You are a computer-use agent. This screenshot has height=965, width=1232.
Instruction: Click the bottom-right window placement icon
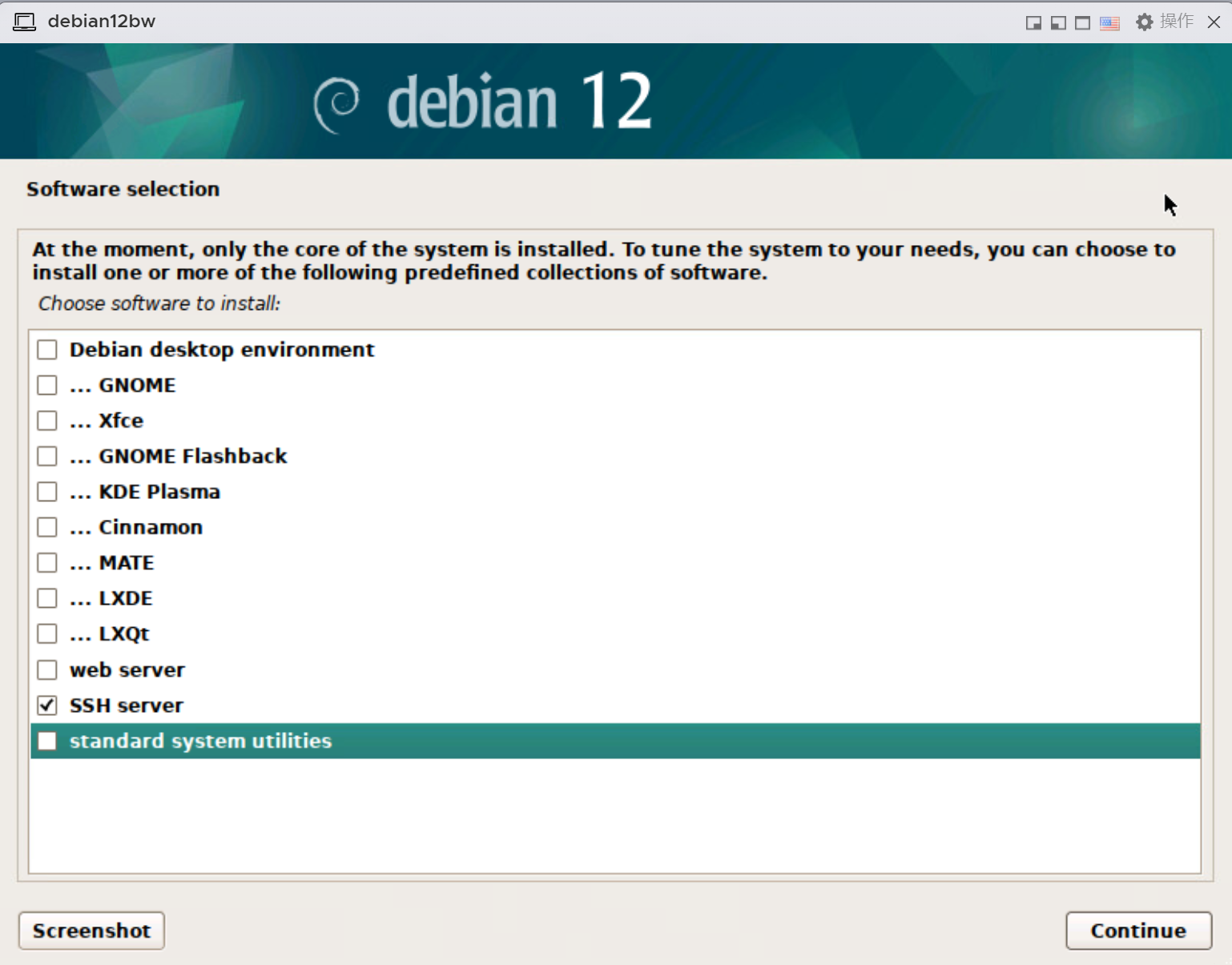pyautogui.click(x=1033, y=22)
